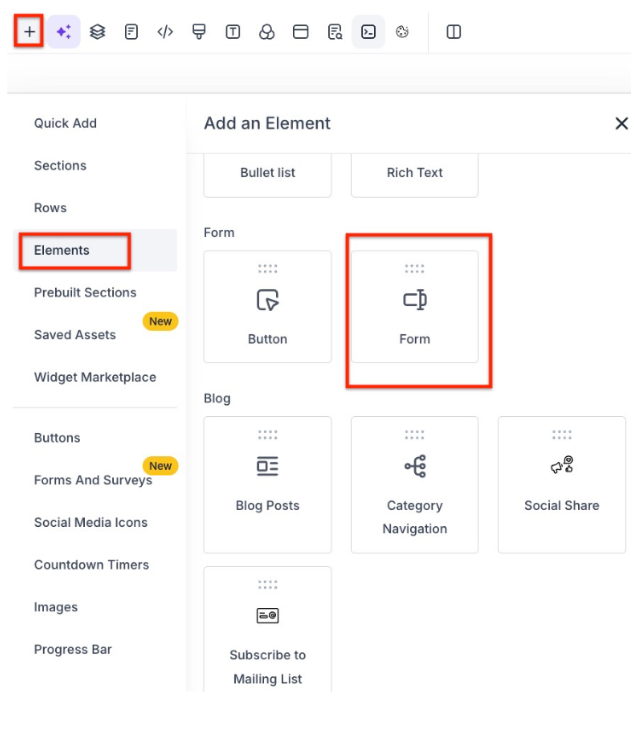Click the terminal console icon in toolbar

tap(368, 32)
